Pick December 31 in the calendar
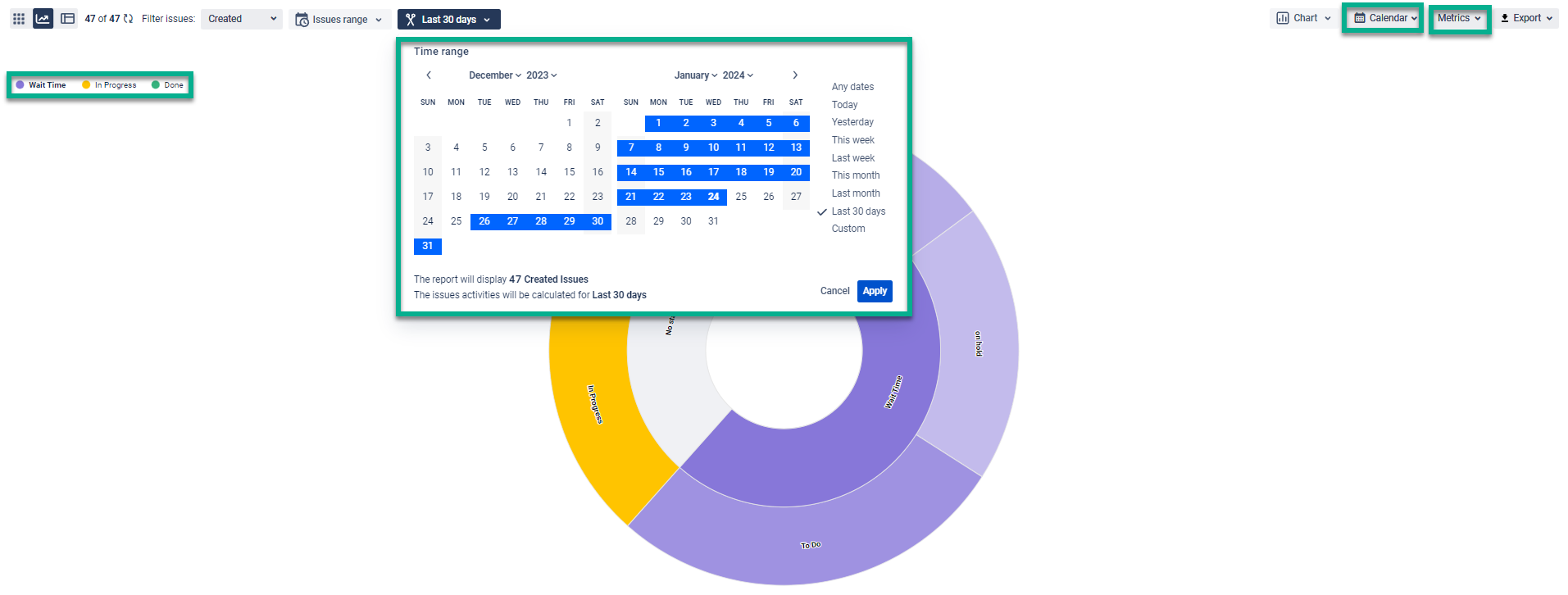 (x=428, y=246)
